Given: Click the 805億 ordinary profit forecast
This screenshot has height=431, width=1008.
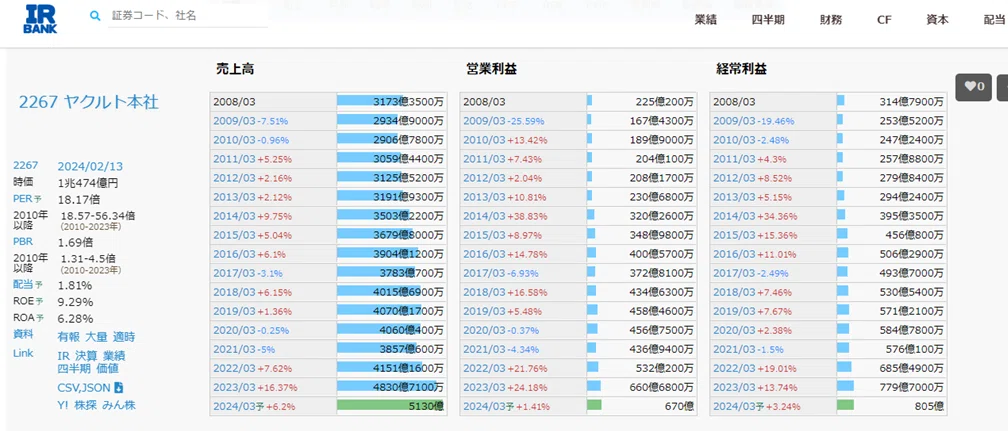Looking at the screenshot, I should pos(929,407).
